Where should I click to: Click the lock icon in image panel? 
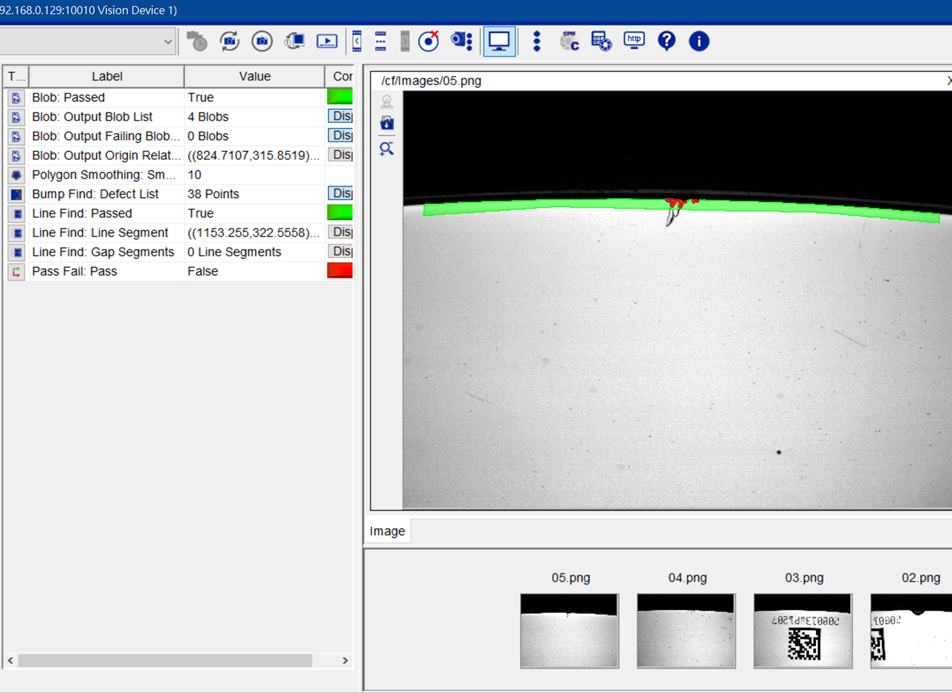386,123
